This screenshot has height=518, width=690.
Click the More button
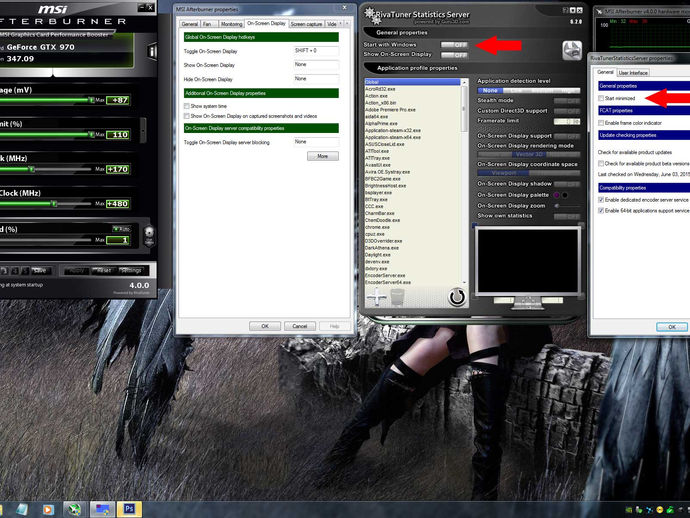pyautogui.click(x=323, y=156)
